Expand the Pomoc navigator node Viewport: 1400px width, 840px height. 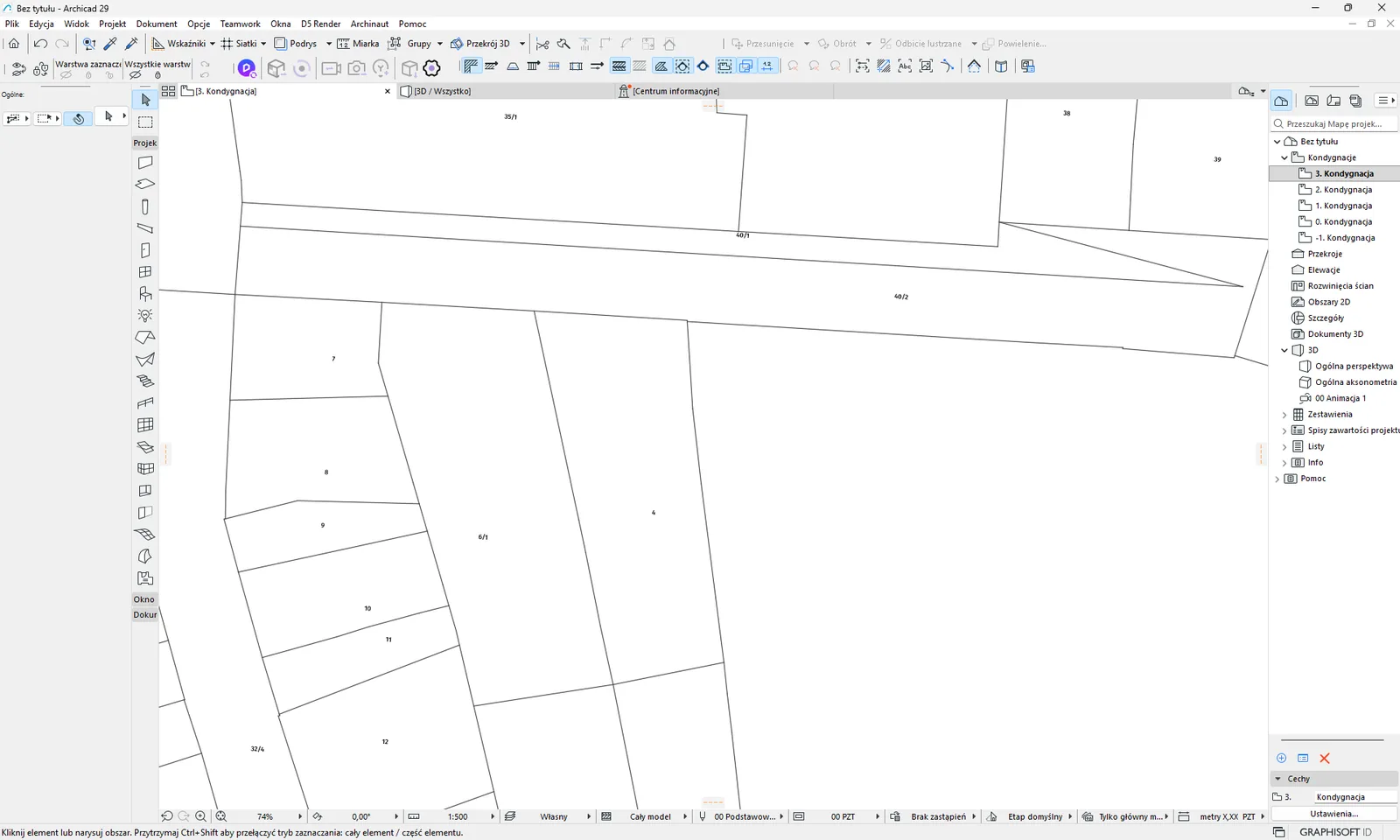pyautogui.click(x=1277, y=479)
